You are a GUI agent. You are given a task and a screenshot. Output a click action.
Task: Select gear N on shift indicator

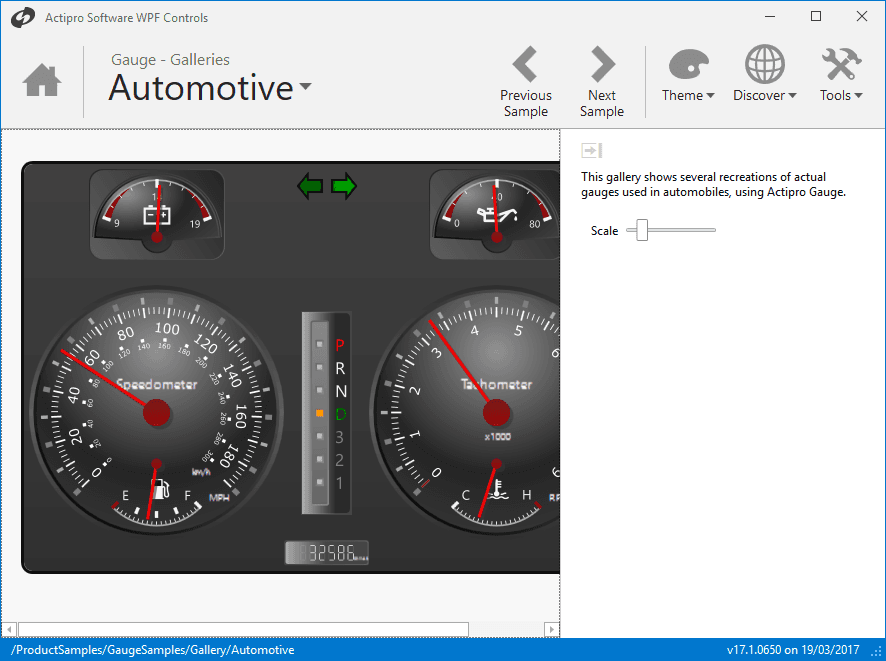click(341, 392)
